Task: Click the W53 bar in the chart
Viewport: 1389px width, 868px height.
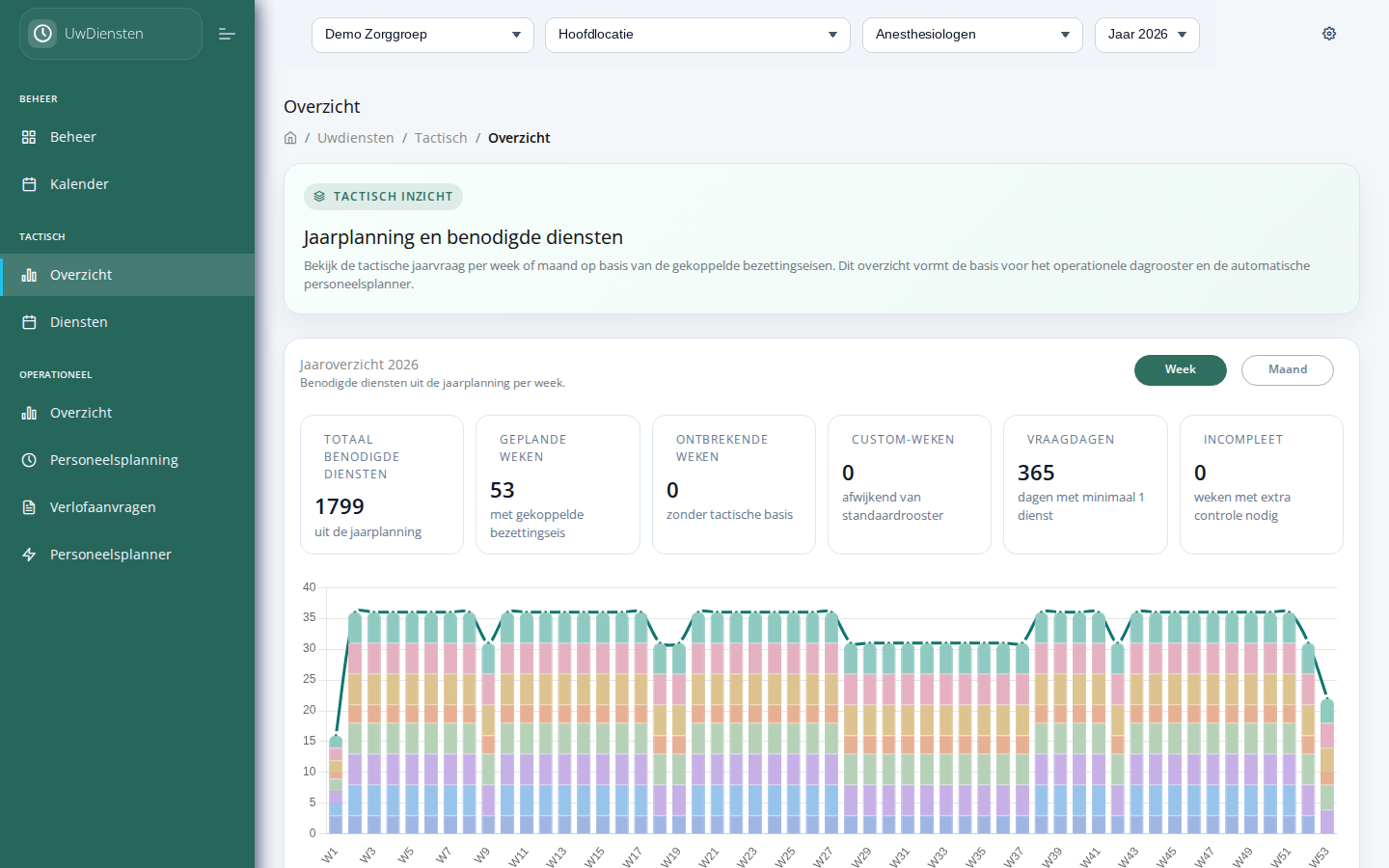Action: [x=1327, y=766]
